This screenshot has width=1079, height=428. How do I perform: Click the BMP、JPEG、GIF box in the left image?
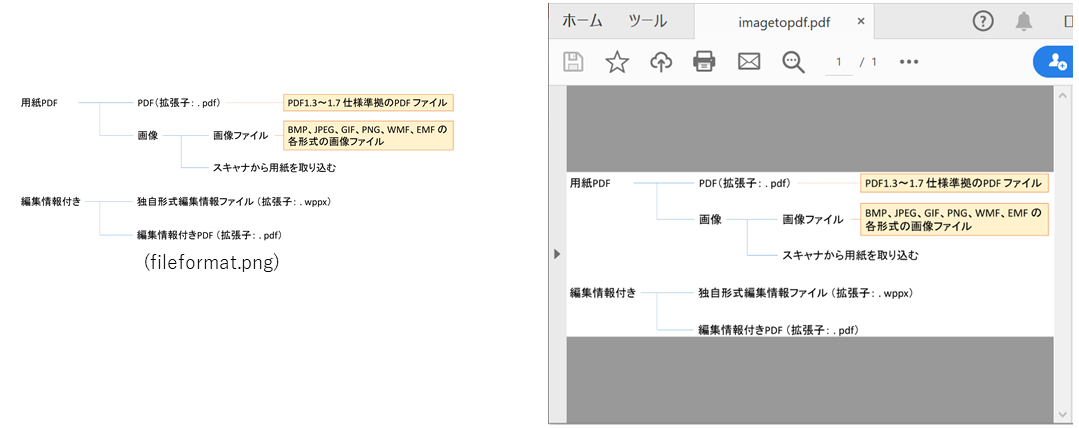coord(368,136)
